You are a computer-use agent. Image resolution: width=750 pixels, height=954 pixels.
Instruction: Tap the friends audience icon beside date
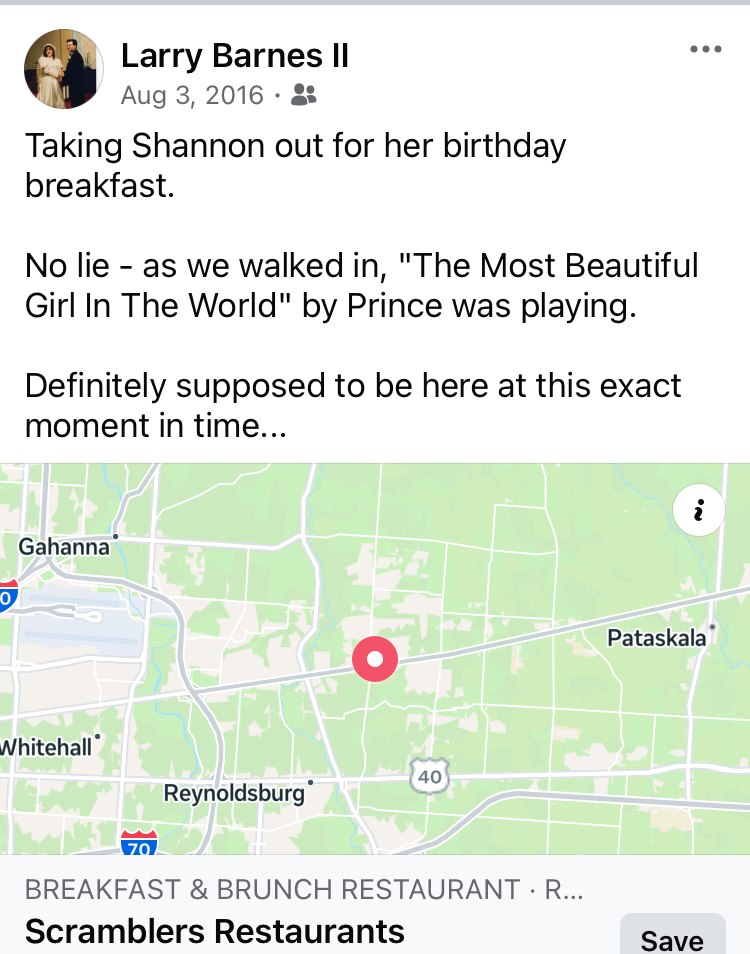[302, 95]
